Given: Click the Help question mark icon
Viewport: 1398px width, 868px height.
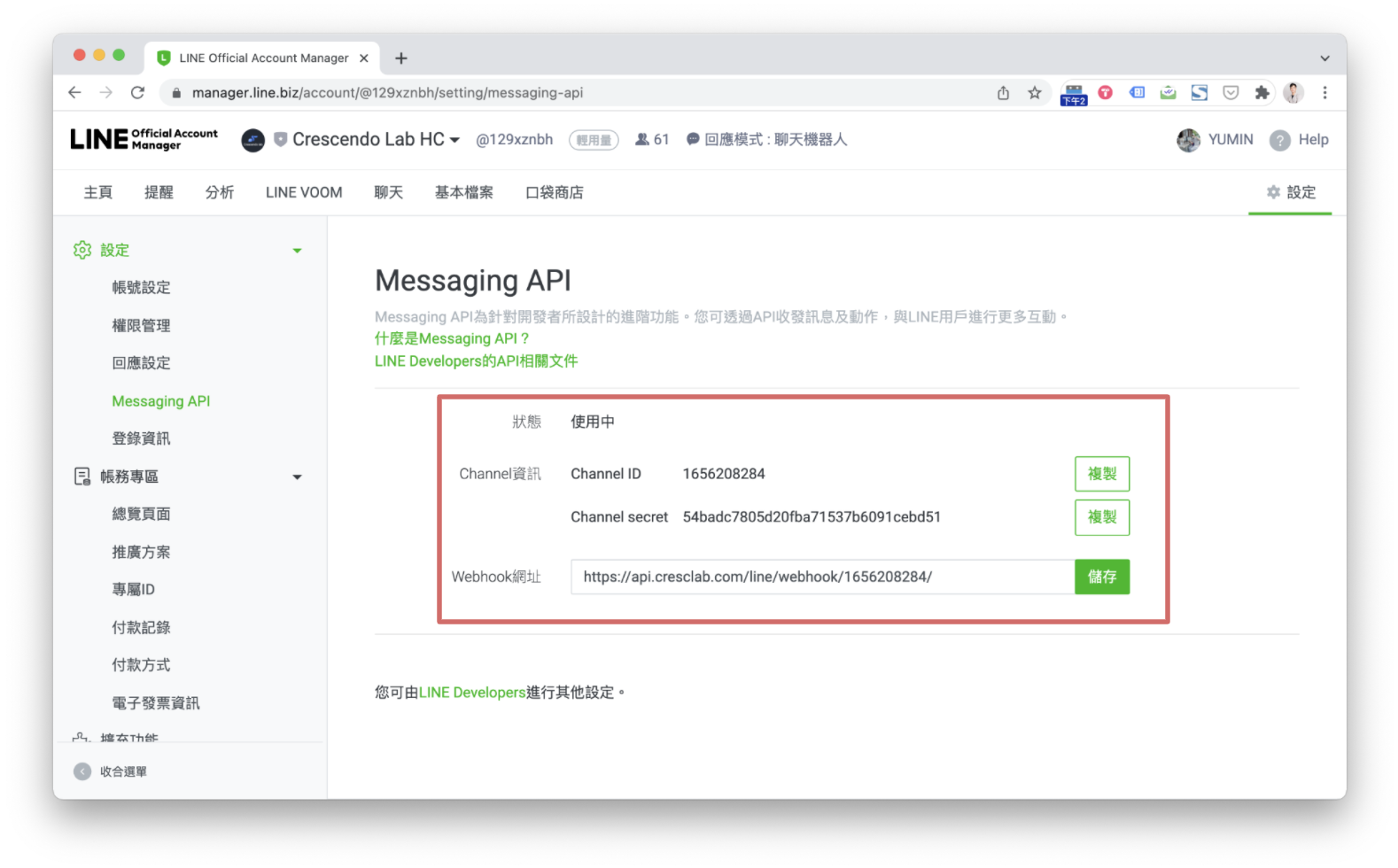Looking at the screenshot, I should click(1279, 140).
